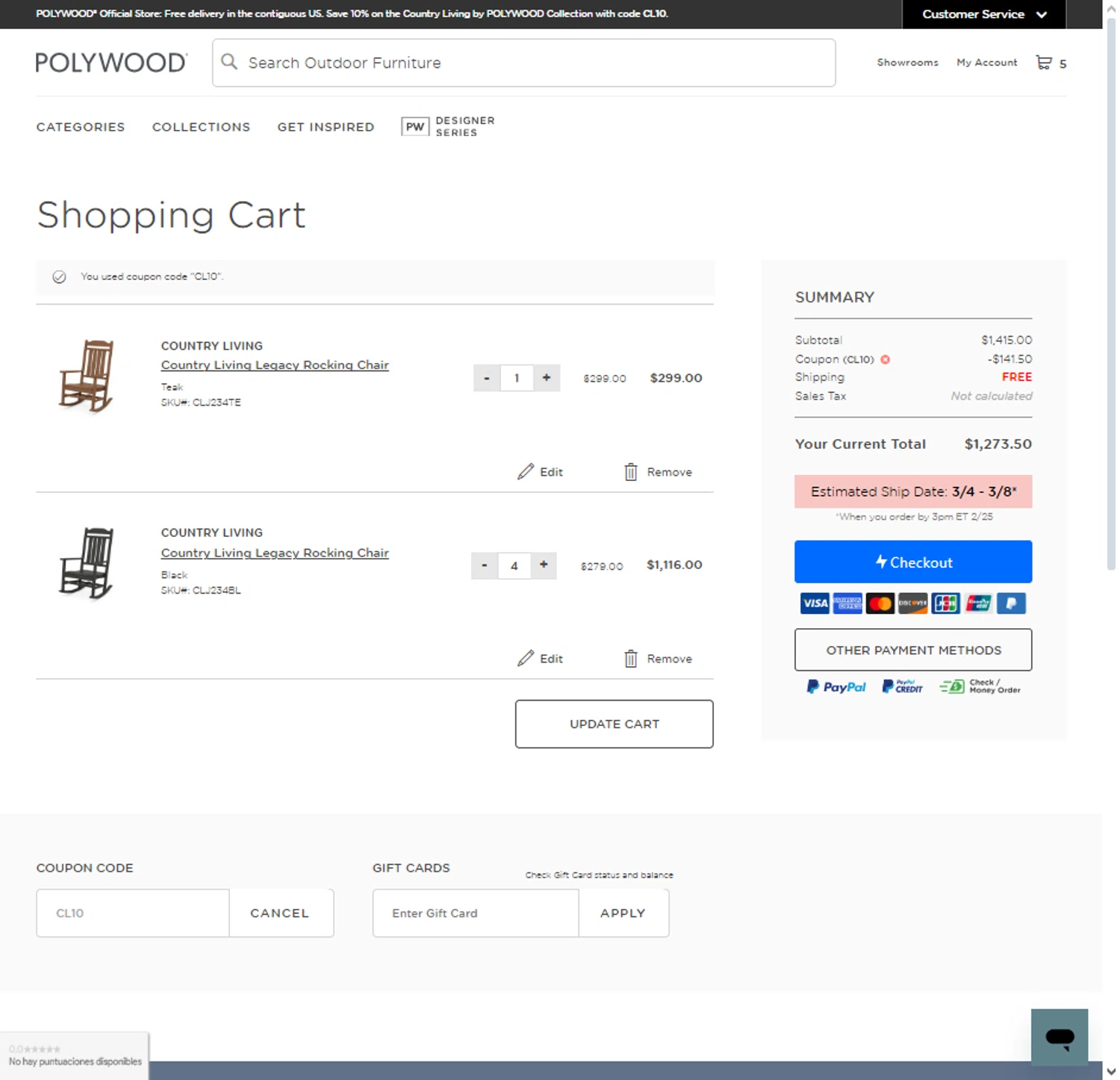Screen dimensions: 1120x1080
Task: Click the Sales Tax 'Not calculated' value
Action: pos(991,396)
